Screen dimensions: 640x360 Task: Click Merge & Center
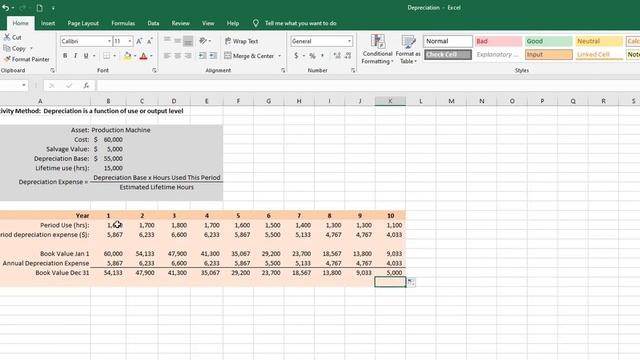pyautogui.click(x=249, y=56)
